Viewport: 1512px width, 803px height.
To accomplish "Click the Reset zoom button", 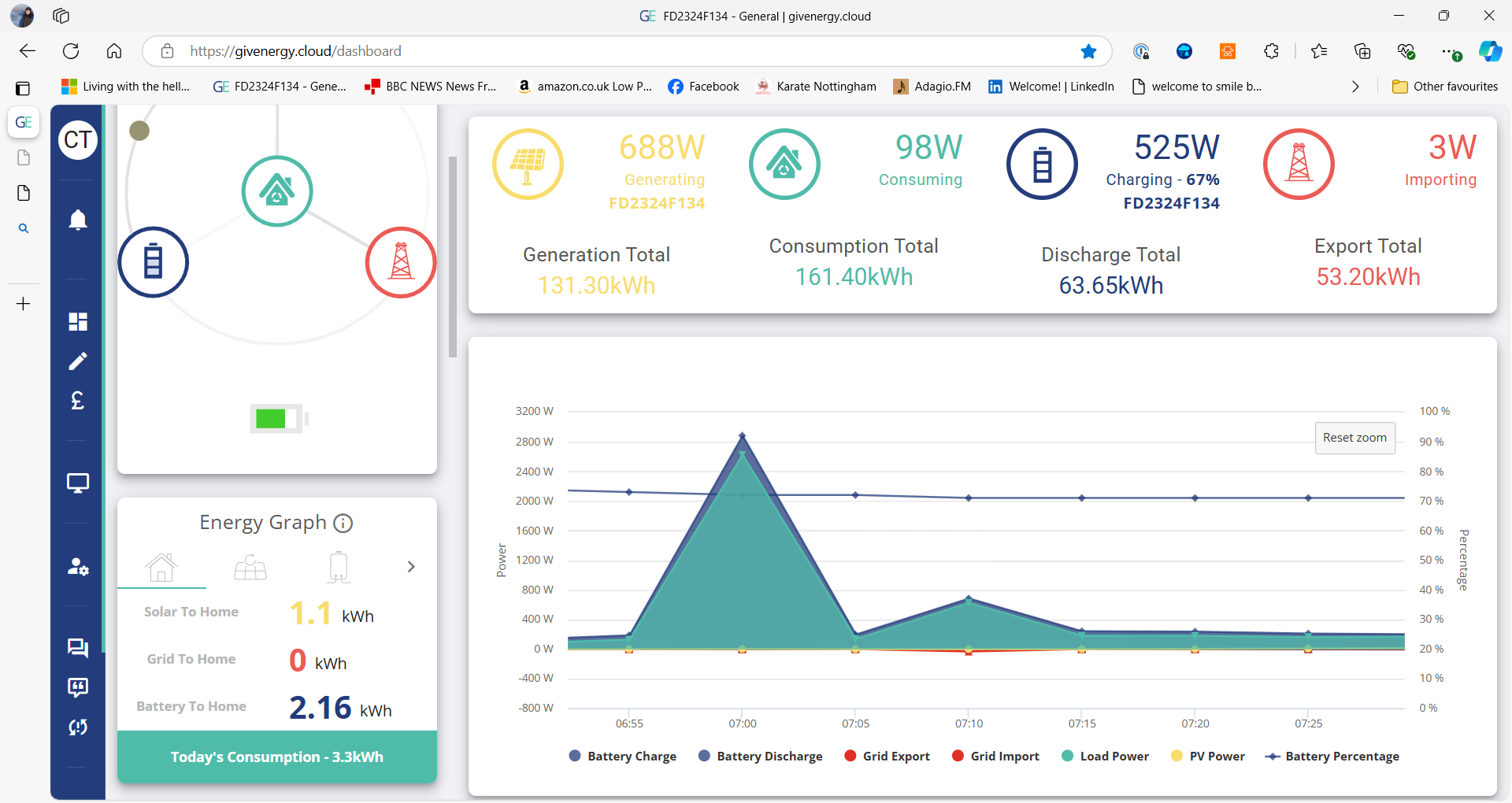I will tap(1354, 438).
